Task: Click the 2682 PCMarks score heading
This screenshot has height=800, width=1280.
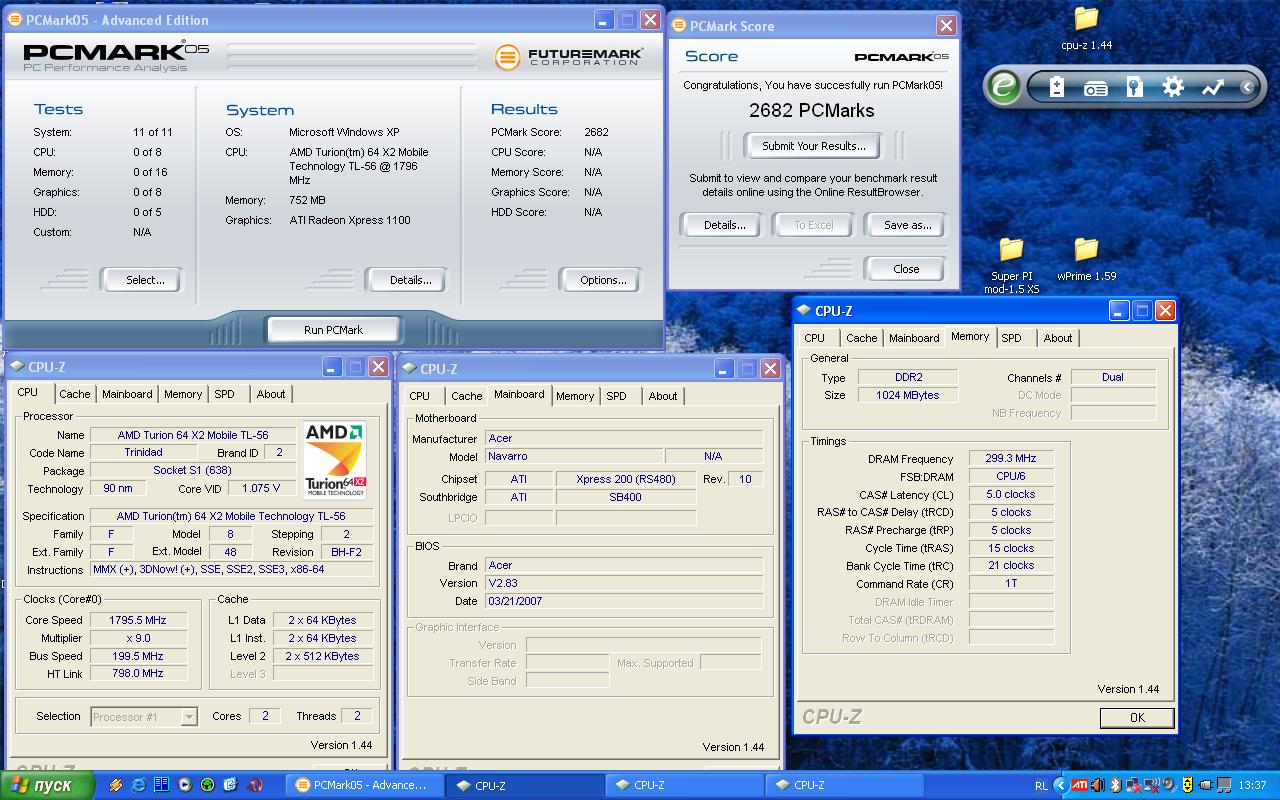Action: 812,111
